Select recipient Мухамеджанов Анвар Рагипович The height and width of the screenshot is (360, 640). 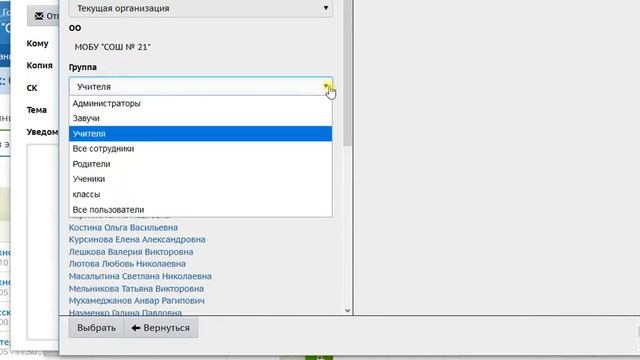[137, 301]
